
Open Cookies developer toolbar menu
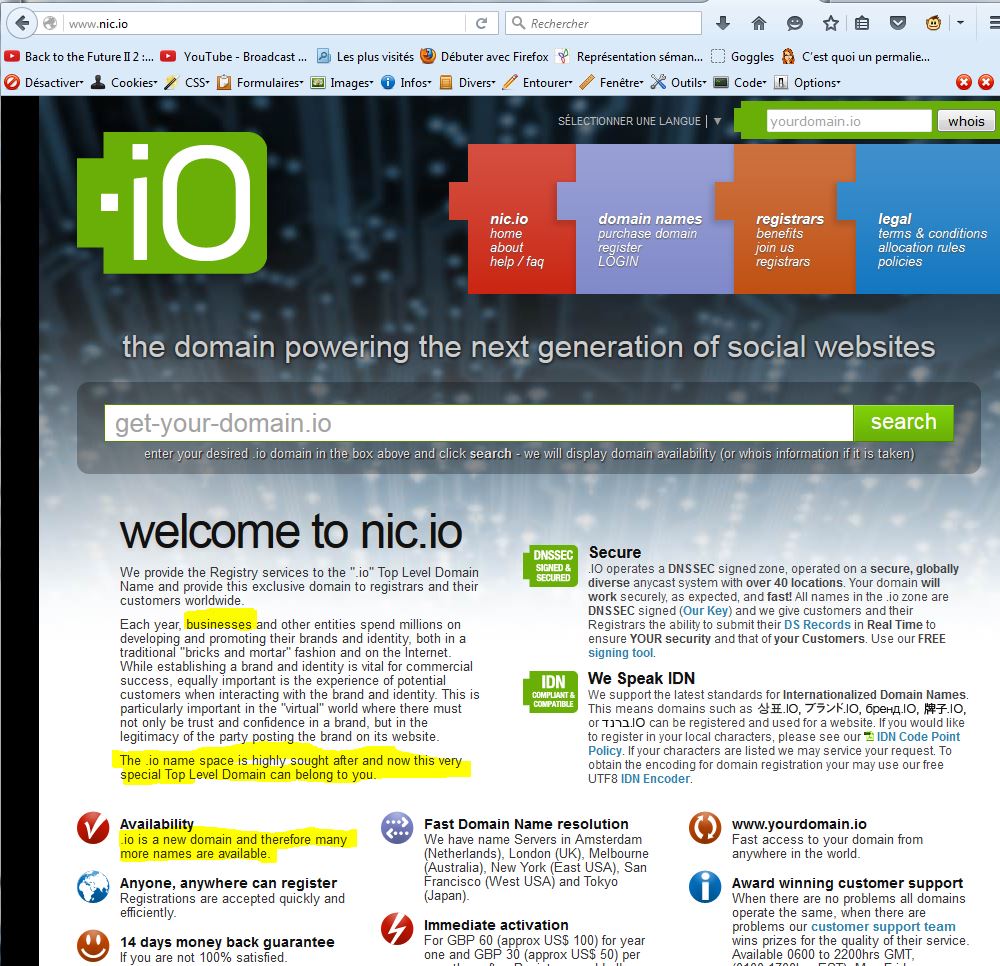tap(124, 82)
